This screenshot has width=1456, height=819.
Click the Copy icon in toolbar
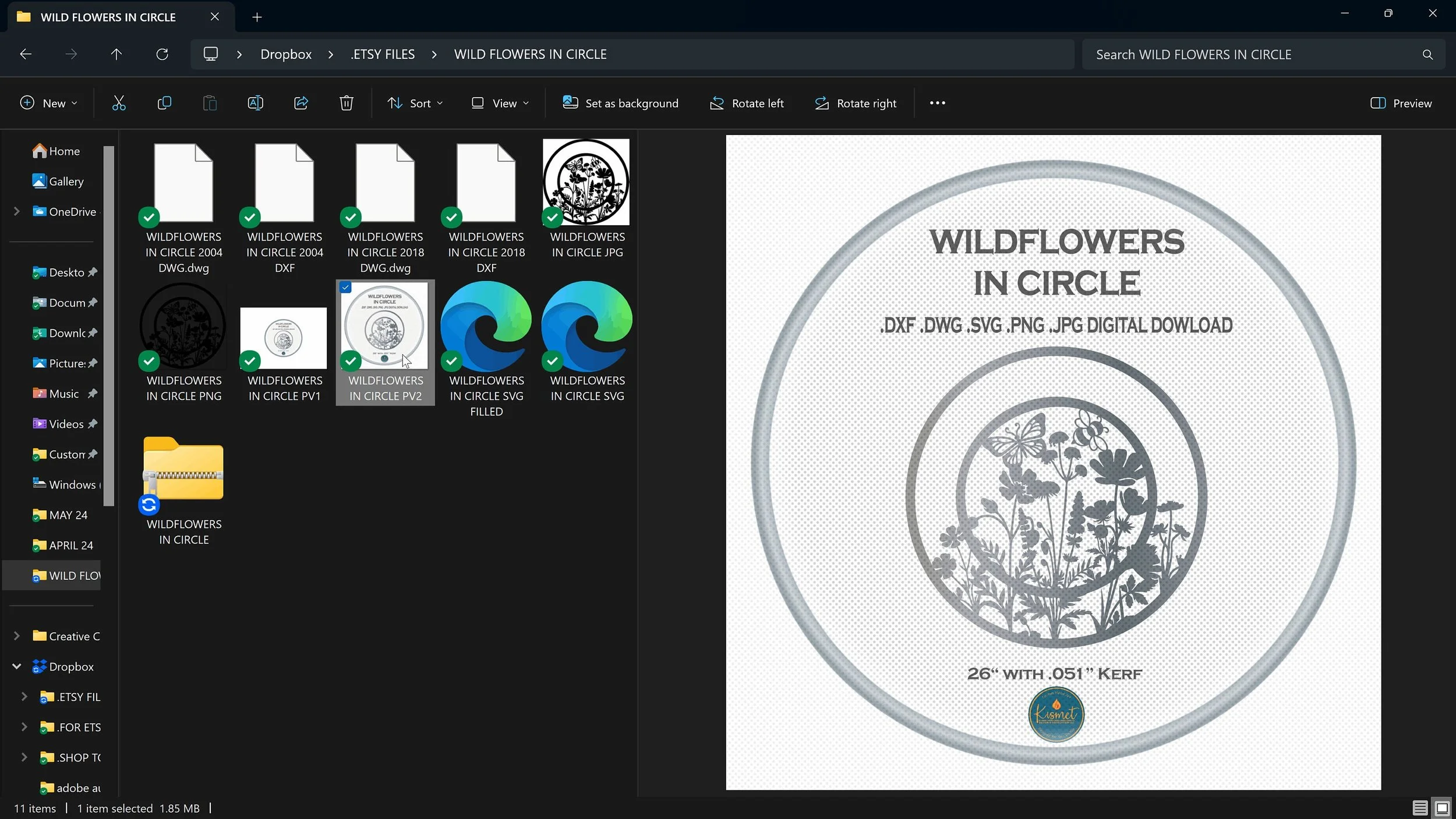click(x=164, y=104)
